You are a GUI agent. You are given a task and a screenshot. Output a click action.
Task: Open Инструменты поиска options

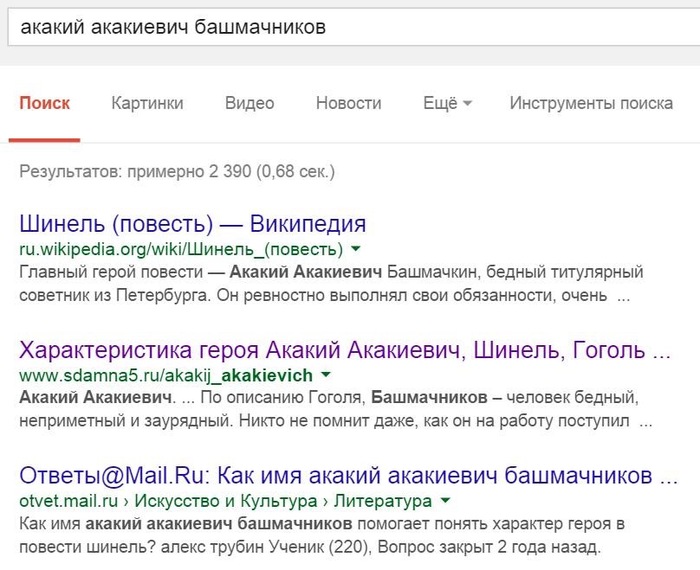pos(591,103)
